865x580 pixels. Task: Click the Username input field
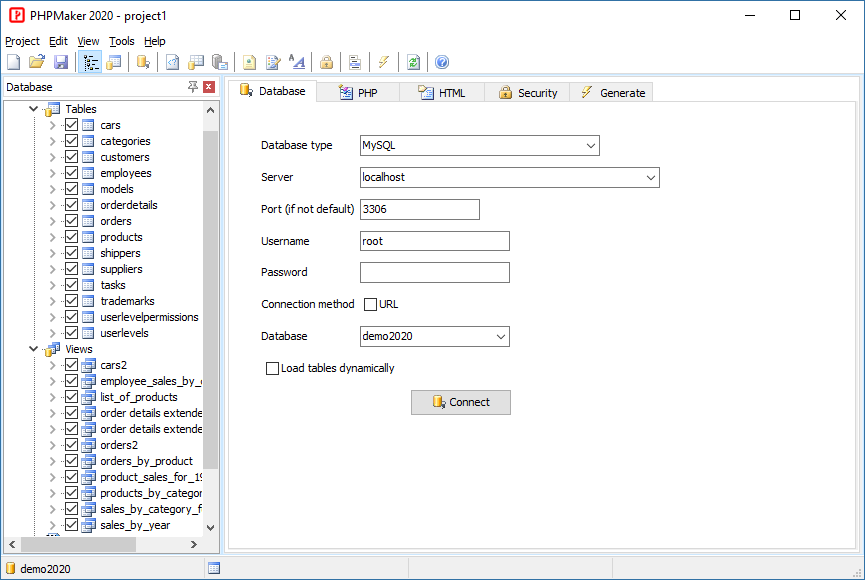(x=435, y=241)
